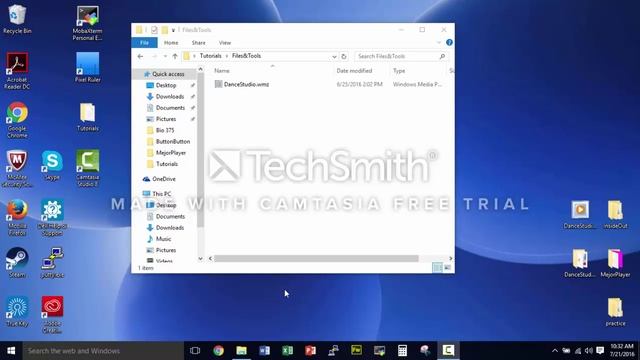Select Tutorials folder on desktop
640x360 pixels.
coord(87,117)
